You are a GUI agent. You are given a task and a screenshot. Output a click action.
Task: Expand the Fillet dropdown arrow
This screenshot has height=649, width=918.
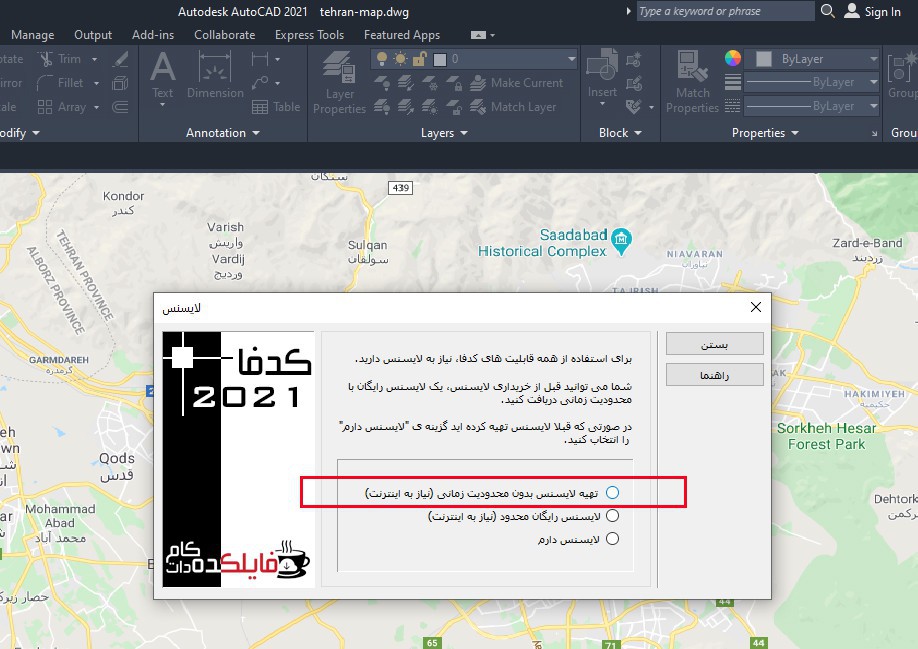click(x=97, y=83)
